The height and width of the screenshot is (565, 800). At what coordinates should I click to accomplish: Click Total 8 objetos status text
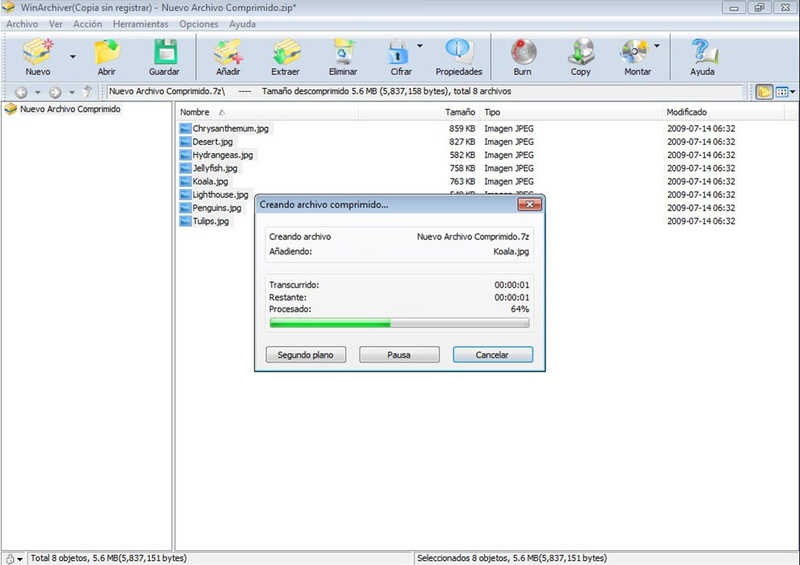[x=109, y=558]
